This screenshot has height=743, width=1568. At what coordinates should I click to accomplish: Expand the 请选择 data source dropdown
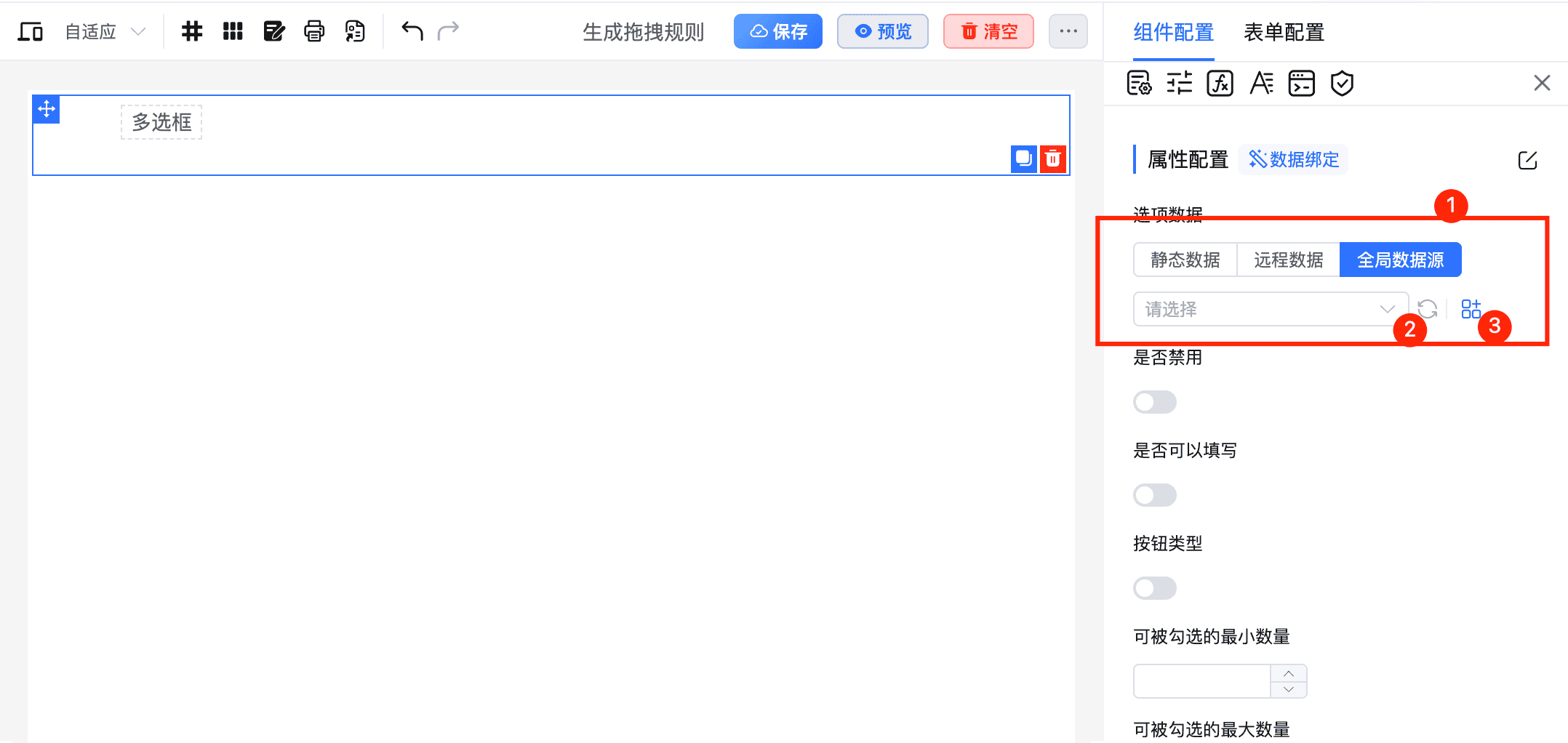pyautogui.click(x=1269, y=309)
